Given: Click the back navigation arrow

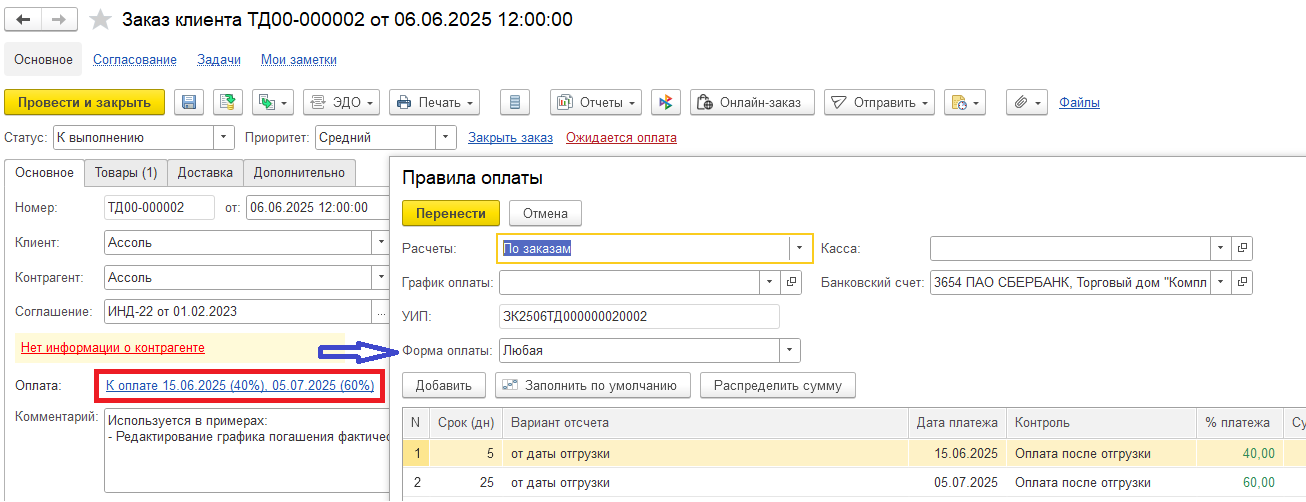Looking at the screenshot, I should [24, 20].
